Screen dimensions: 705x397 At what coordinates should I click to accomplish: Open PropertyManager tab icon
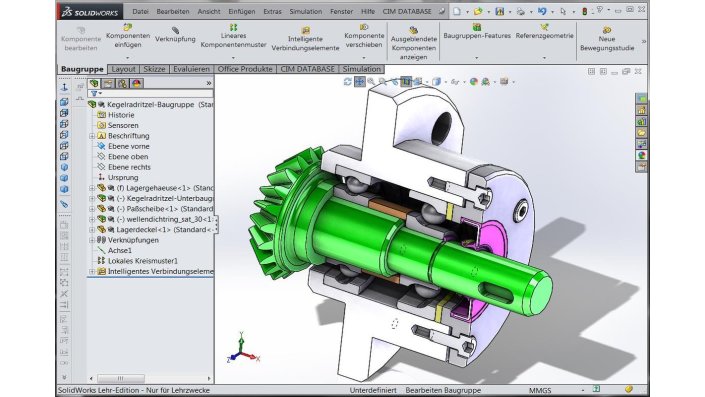click(x=108, y=83)
